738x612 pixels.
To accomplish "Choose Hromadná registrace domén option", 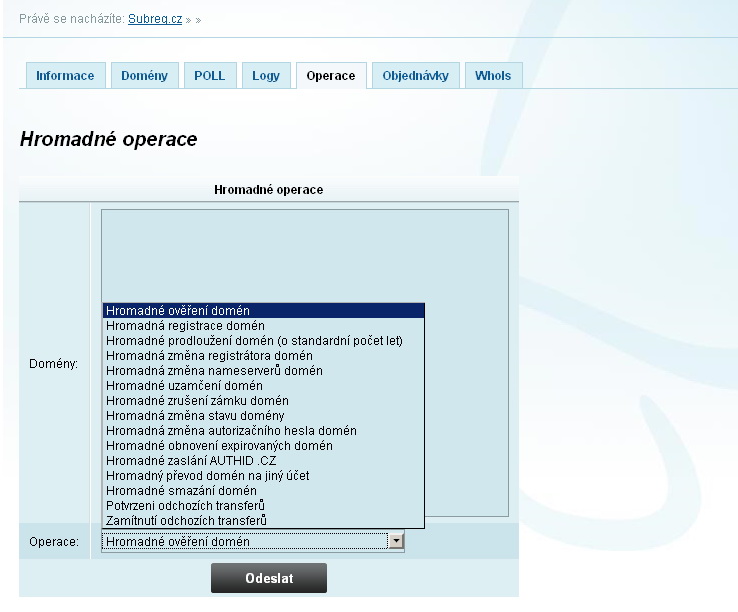I will (x=185, y=326).
